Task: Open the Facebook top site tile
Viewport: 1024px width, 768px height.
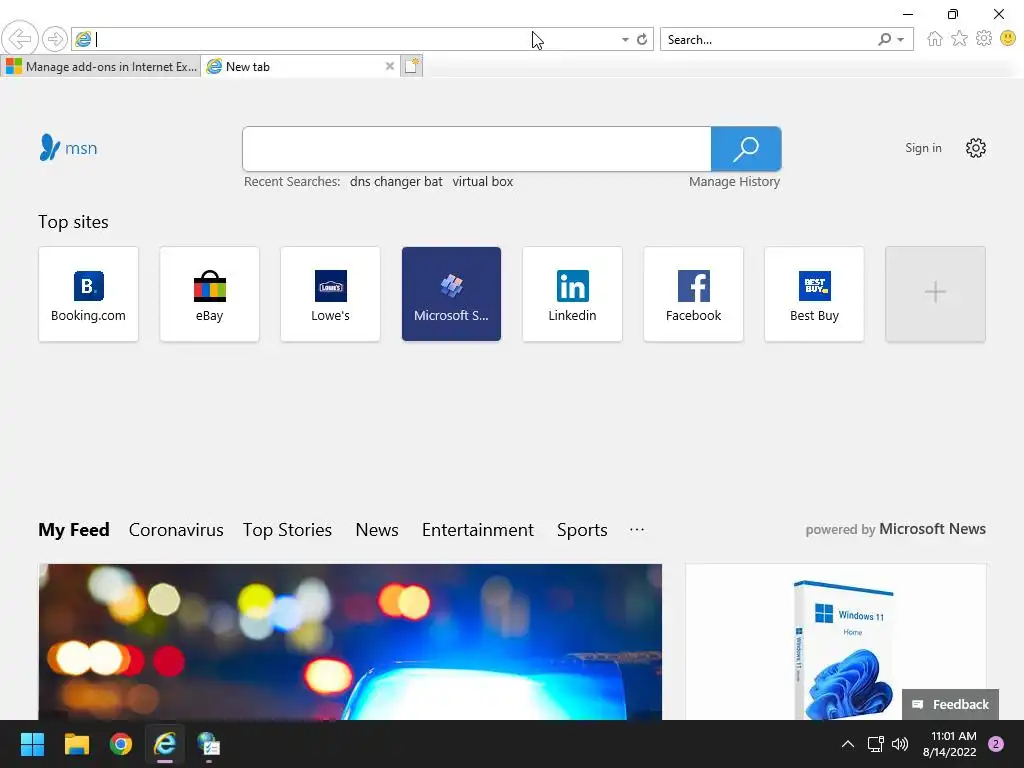Action: [694, 294]
